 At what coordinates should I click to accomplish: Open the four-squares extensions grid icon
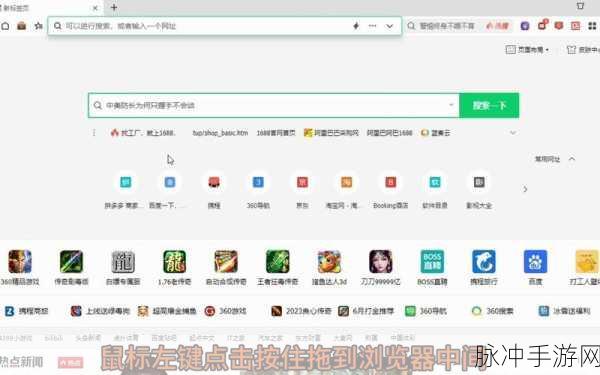pyautogui.click(x=592, y=26)
